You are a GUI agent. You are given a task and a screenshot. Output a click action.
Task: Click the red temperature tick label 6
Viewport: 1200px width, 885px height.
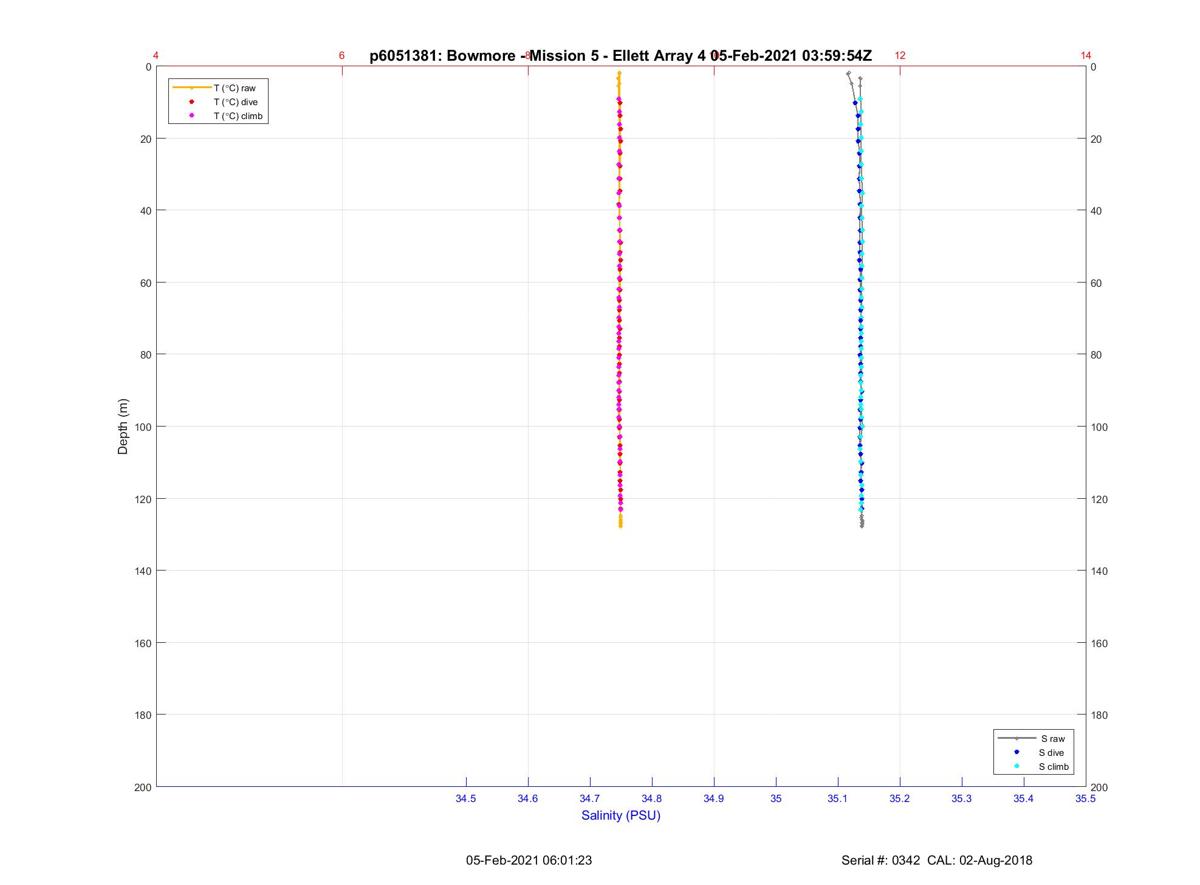point(342,56)
